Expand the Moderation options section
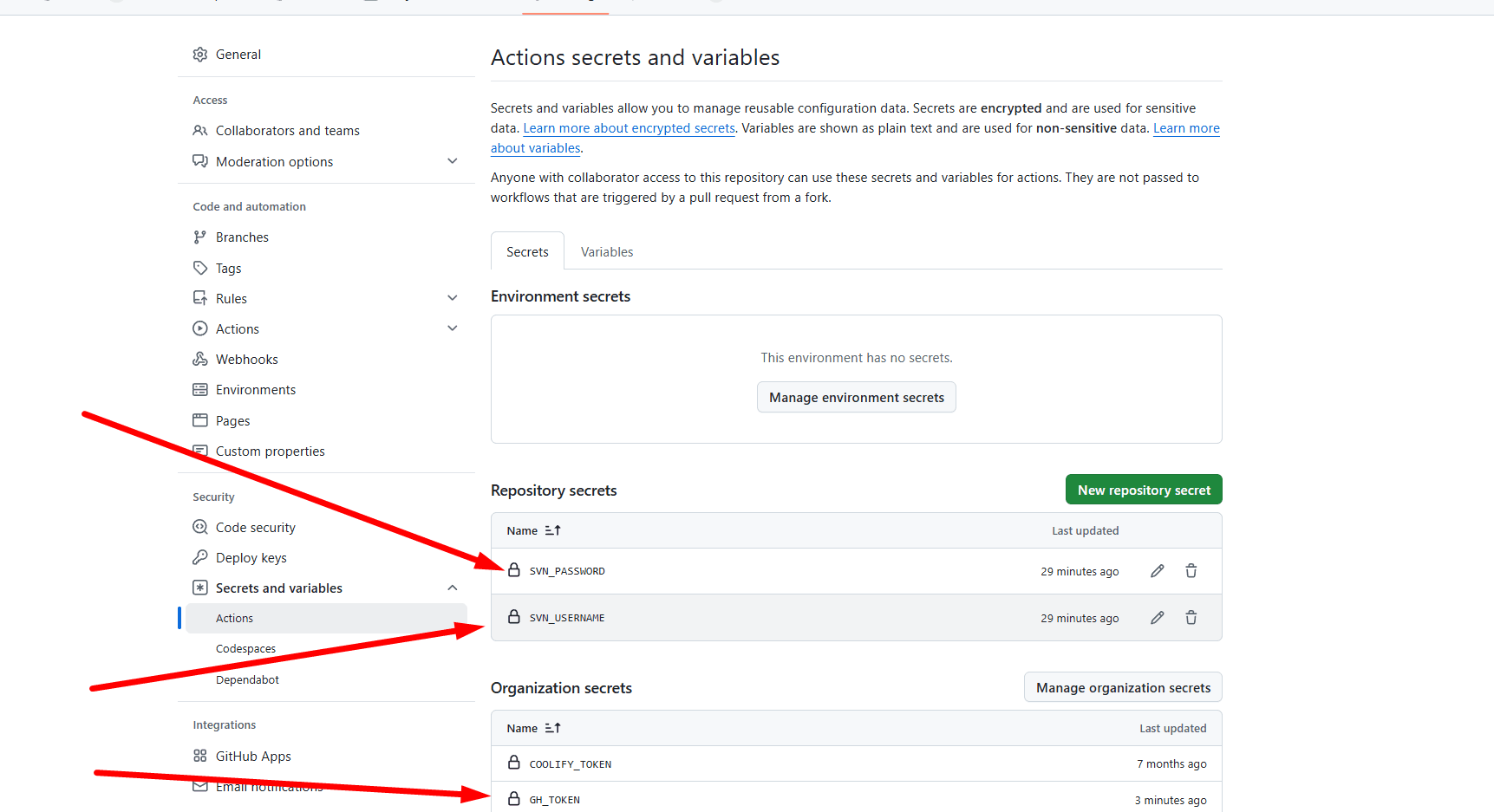The width and height of the screenshot is (1494, 812). click(x=453, y=161)
